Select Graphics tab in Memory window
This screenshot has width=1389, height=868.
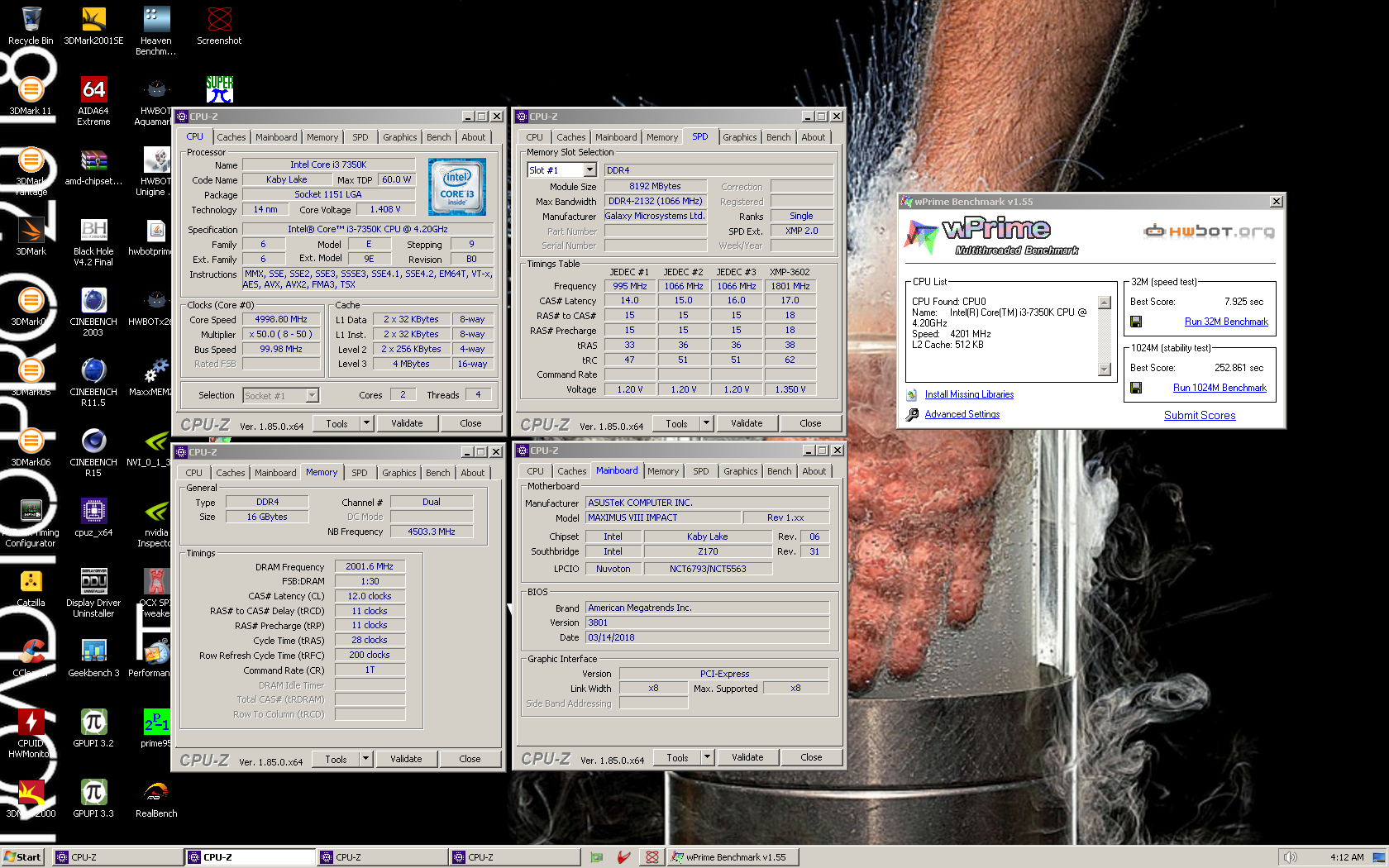399,473
